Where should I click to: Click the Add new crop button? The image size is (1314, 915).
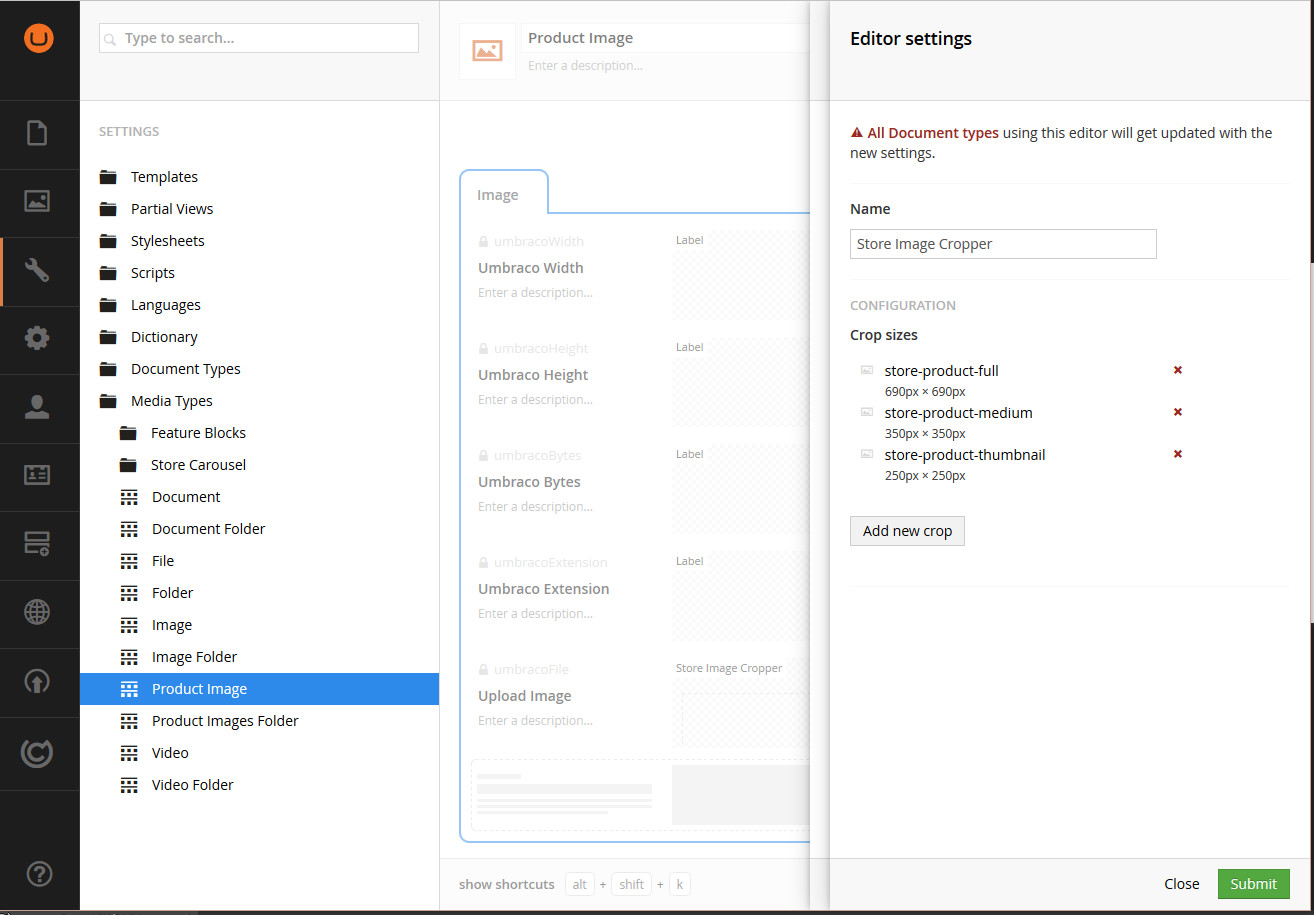[907, 530]
